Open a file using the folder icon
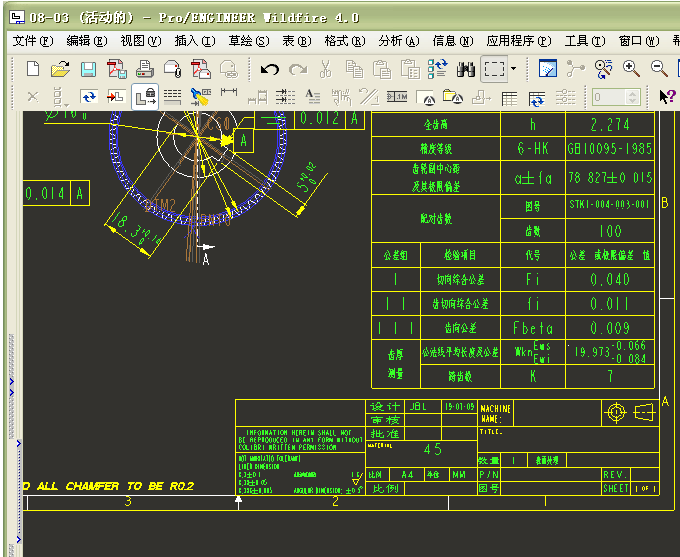 coord(61,69)
